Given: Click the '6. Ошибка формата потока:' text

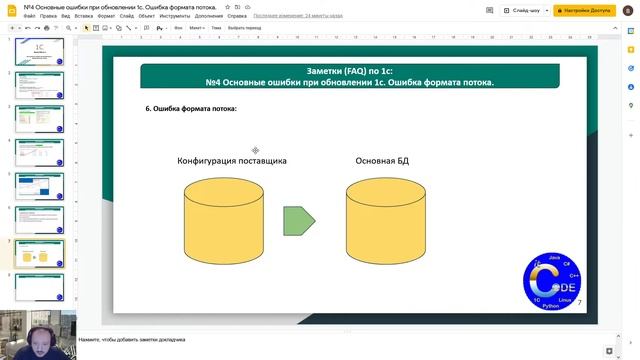Looking at the screenshot, I should (191, 109).
